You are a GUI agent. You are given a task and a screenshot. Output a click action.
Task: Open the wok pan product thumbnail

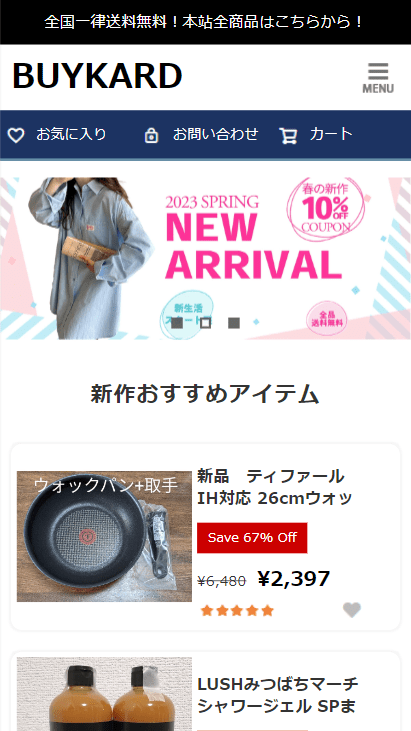point(104,536)
